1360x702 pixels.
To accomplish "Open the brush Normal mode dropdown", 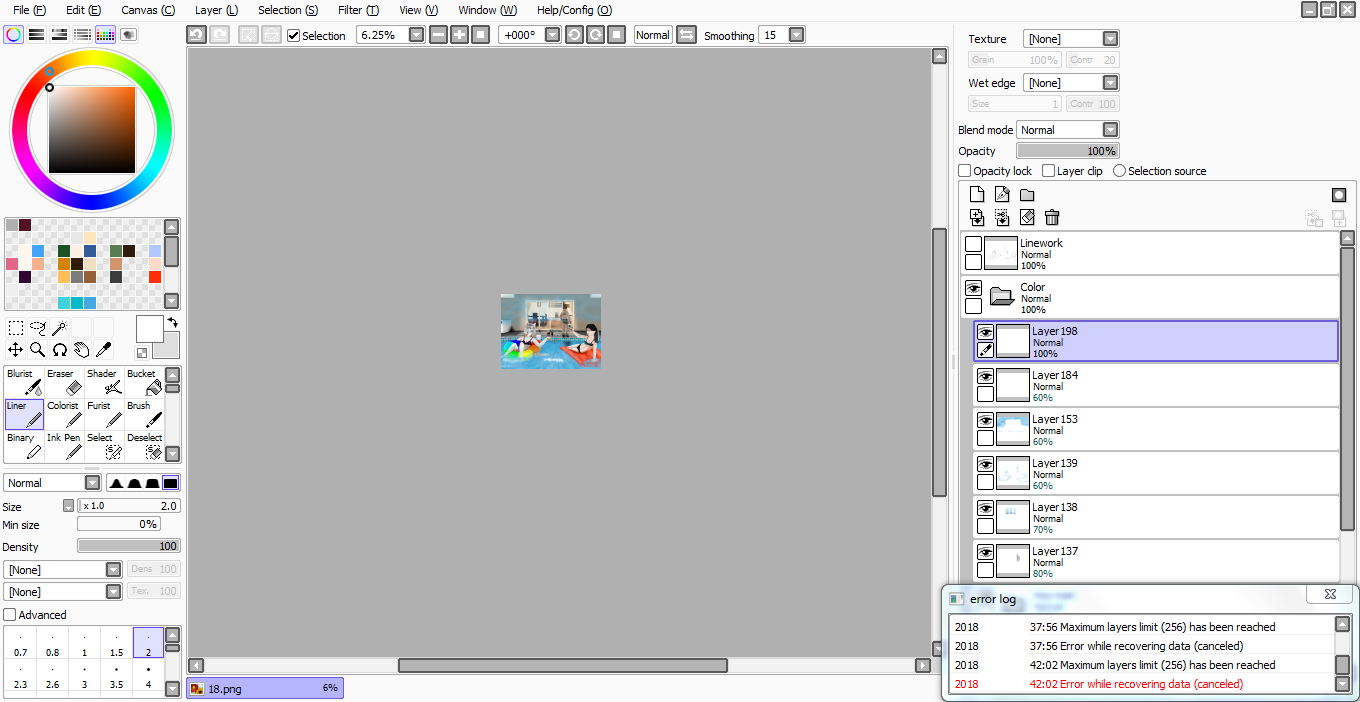I will (92, 483).
